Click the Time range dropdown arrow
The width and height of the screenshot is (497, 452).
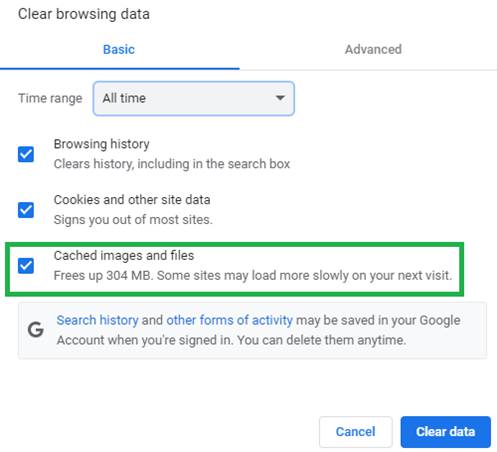click(x=280, y=98)
